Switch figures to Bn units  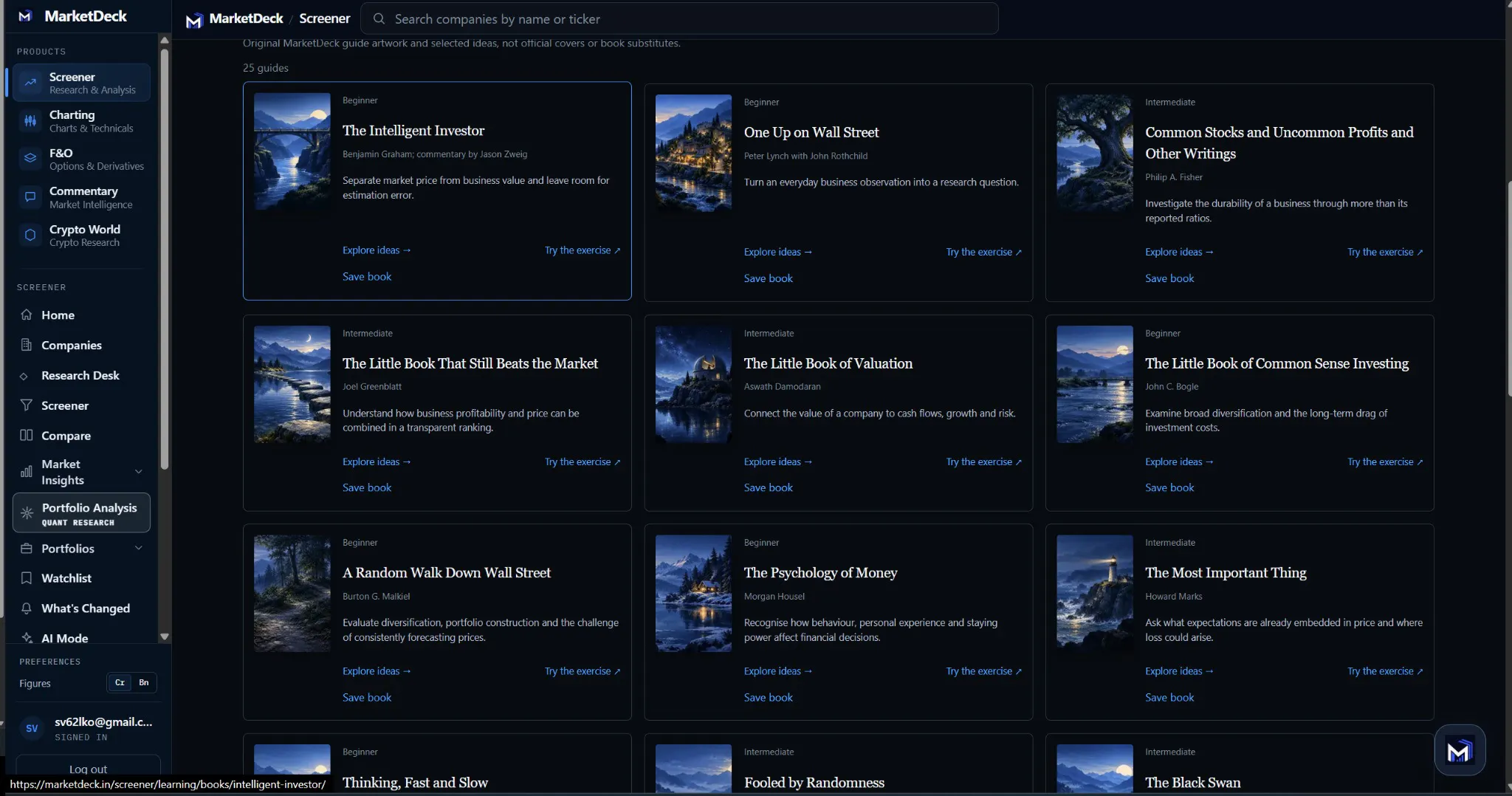[x=144, y=682]
